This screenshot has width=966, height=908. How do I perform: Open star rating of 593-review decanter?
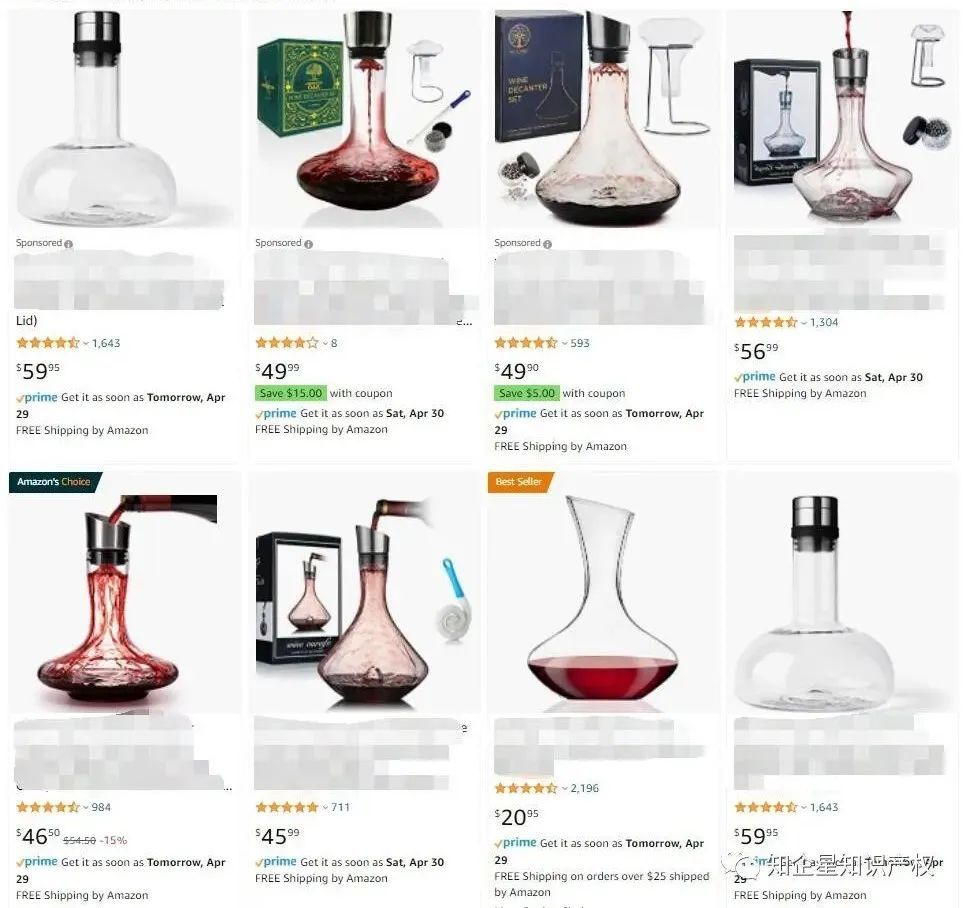coord(526,343)
